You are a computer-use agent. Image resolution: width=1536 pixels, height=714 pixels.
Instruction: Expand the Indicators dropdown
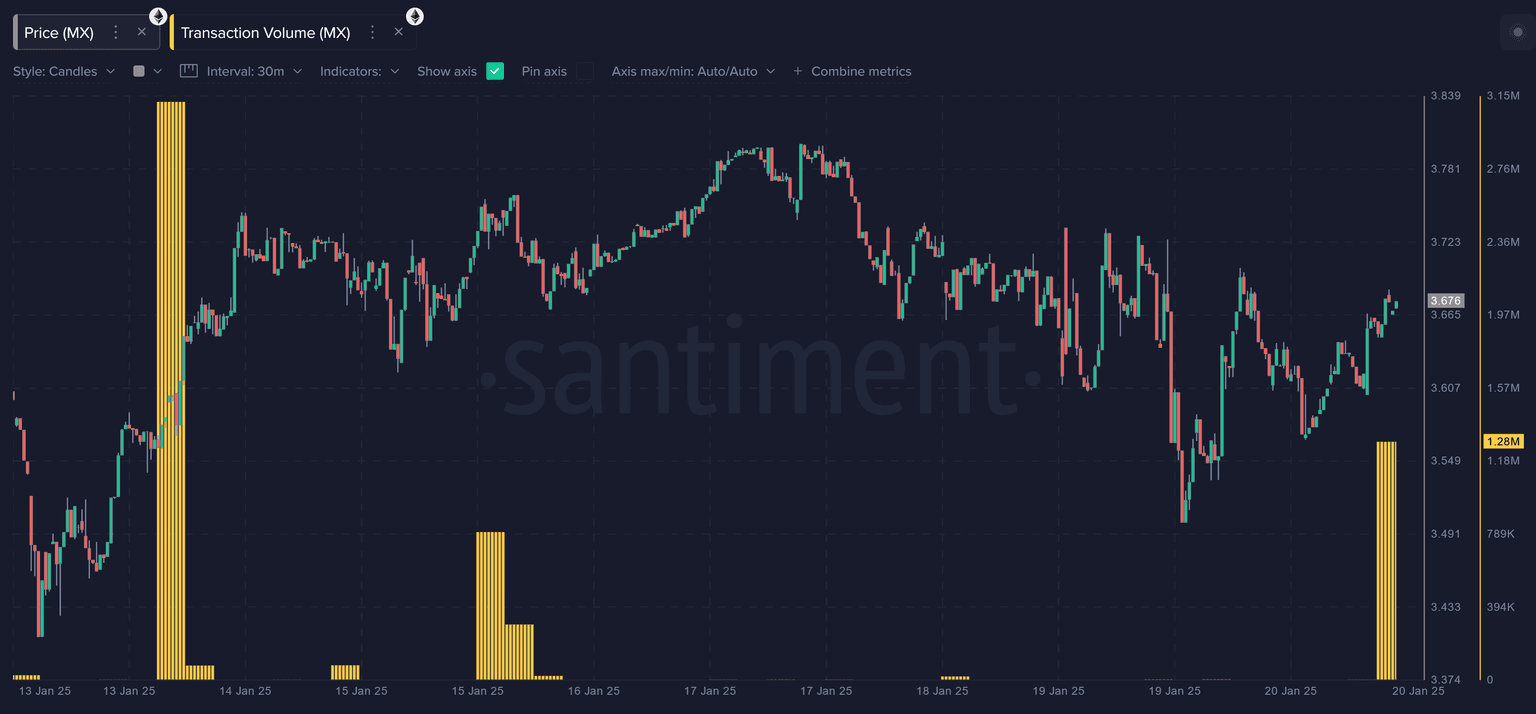tap(359, 71)
